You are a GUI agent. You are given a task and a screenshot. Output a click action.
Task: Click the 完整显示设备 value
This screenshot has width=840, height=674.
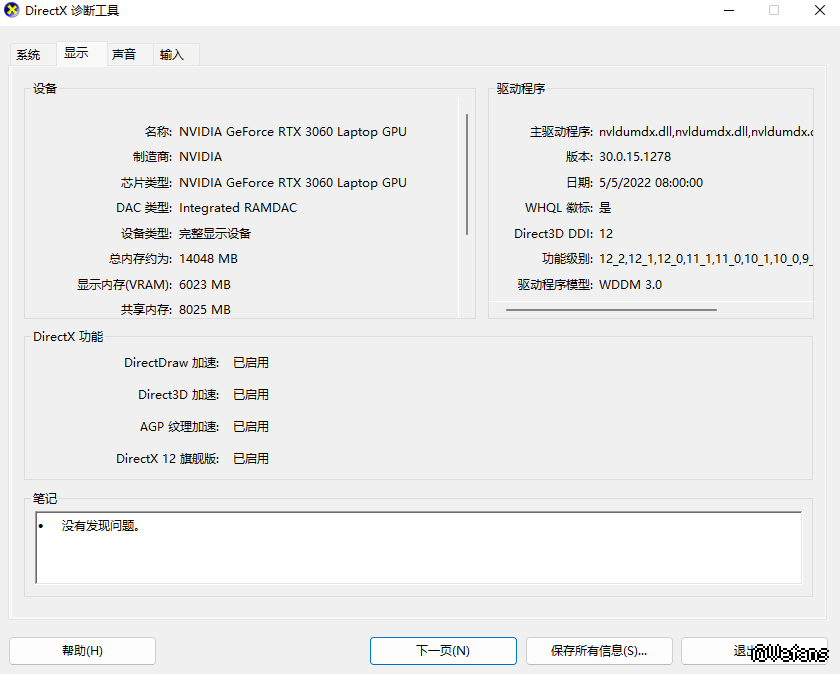[x=215, y=234]
